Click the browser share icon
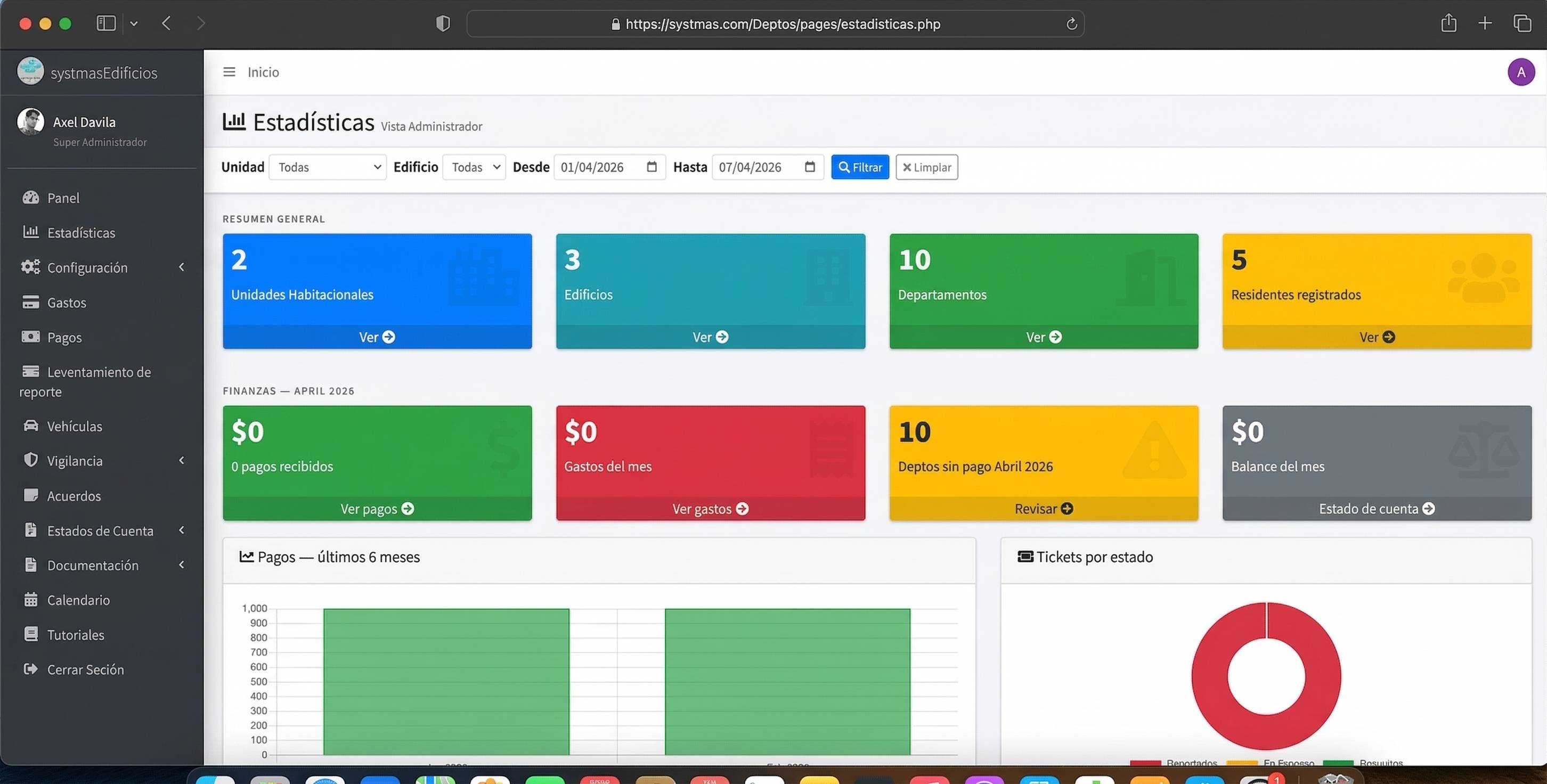Screen dimensions: 1547x784 click(x=1448, y=23)
